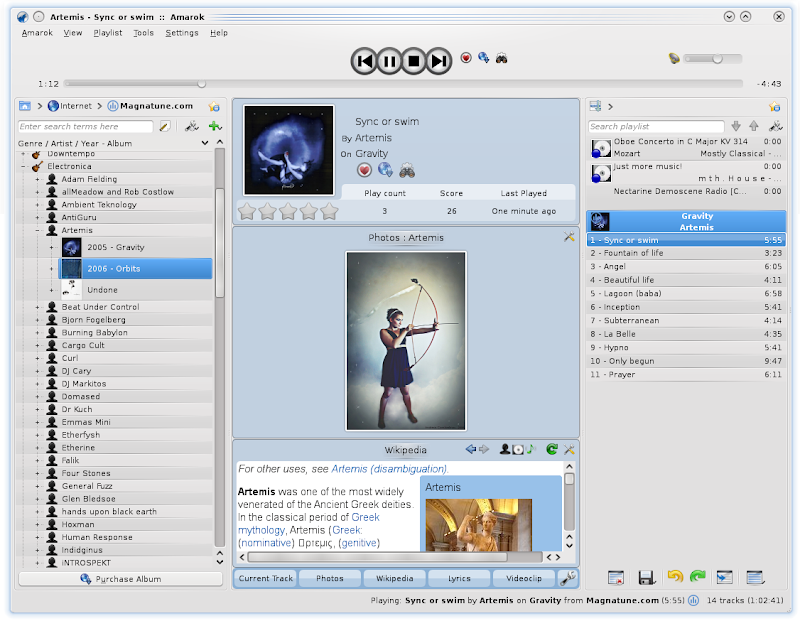Seek in the track progress bar
The image size is (800, 621).
(x=404, y=83)
